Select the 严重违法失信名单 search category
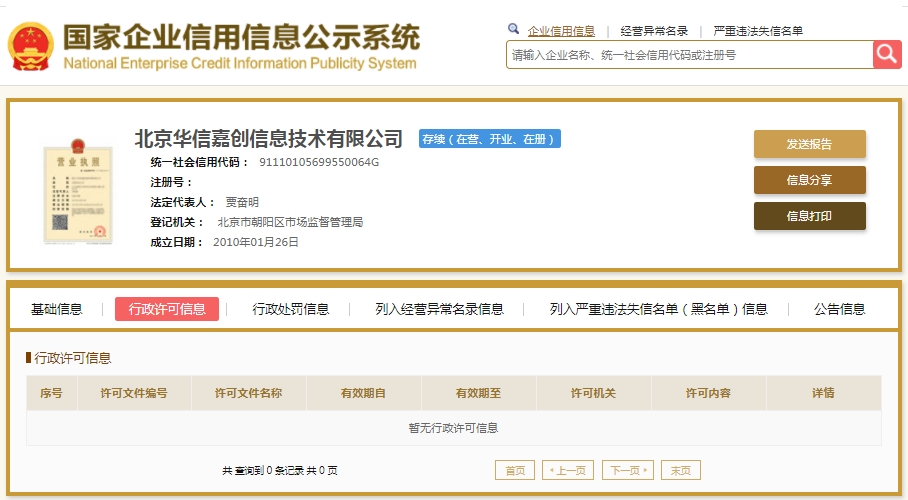 pyautogui.click(x=758, y=31)
